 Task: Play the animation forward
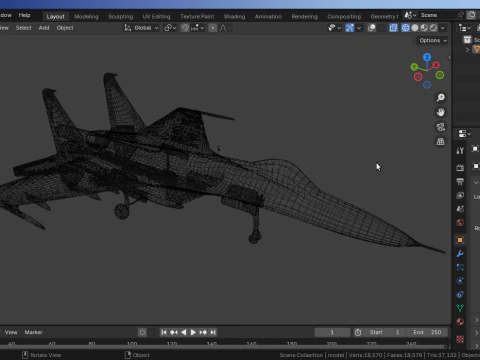pyautogui.click(x=193, y=332)
